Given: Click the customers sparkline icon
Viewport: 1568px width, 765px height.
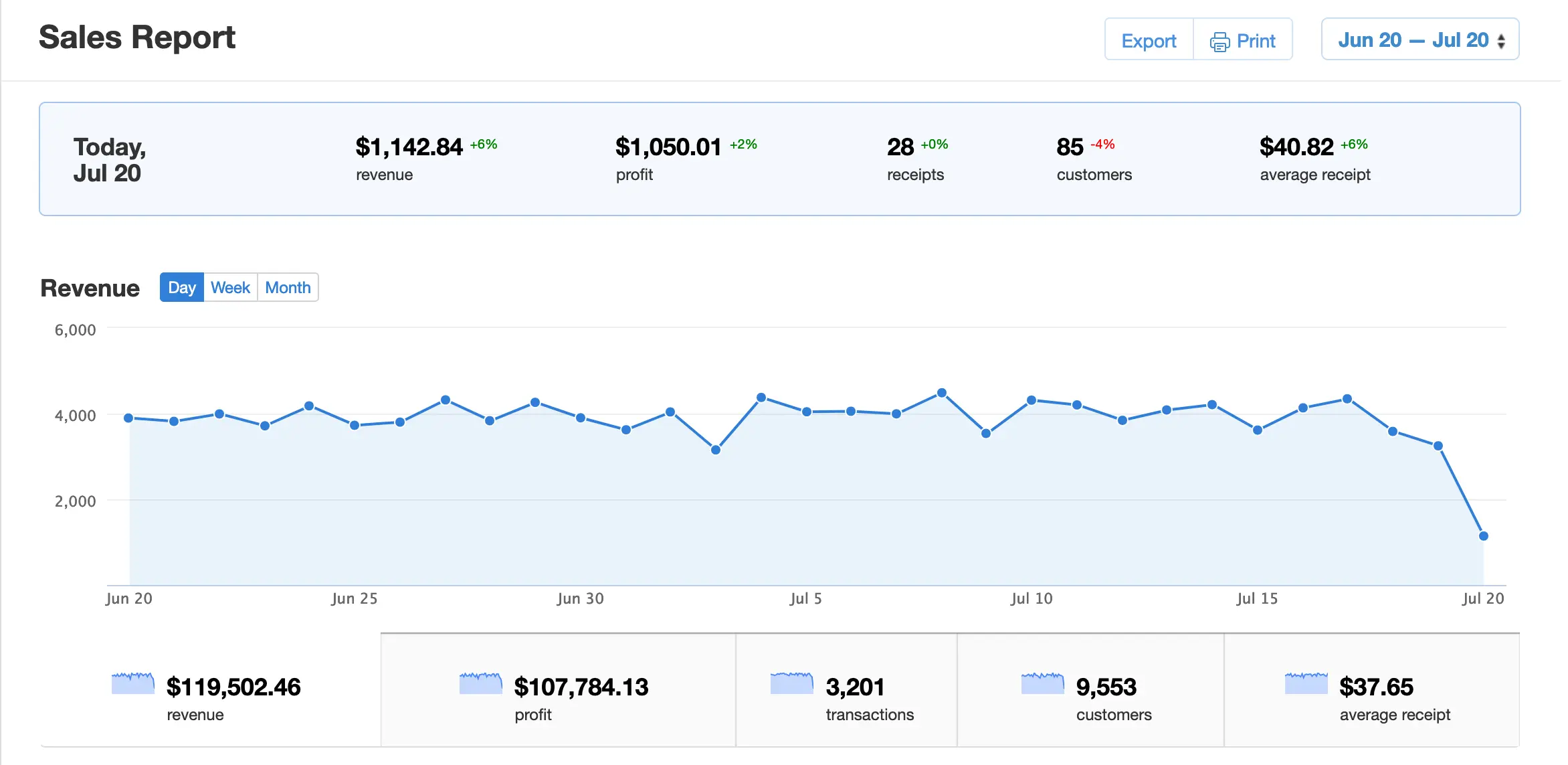Looking at the screenshot, I should 1042,684.
